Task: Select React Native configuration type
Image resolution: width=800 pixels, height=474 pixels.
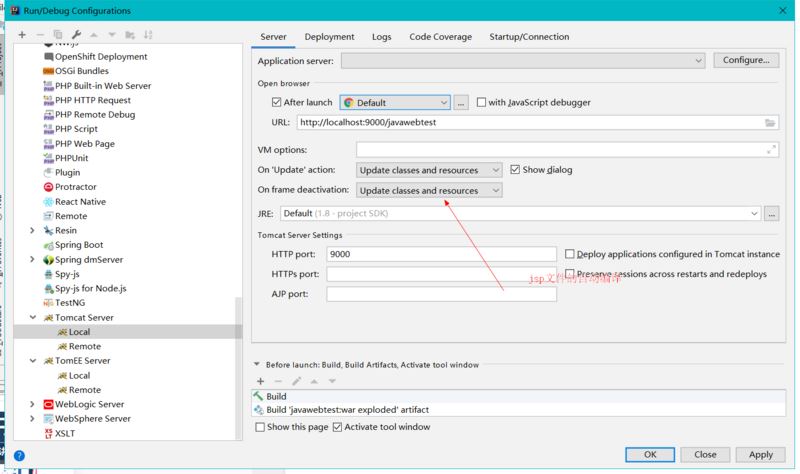Action: (x=79, y=201)
